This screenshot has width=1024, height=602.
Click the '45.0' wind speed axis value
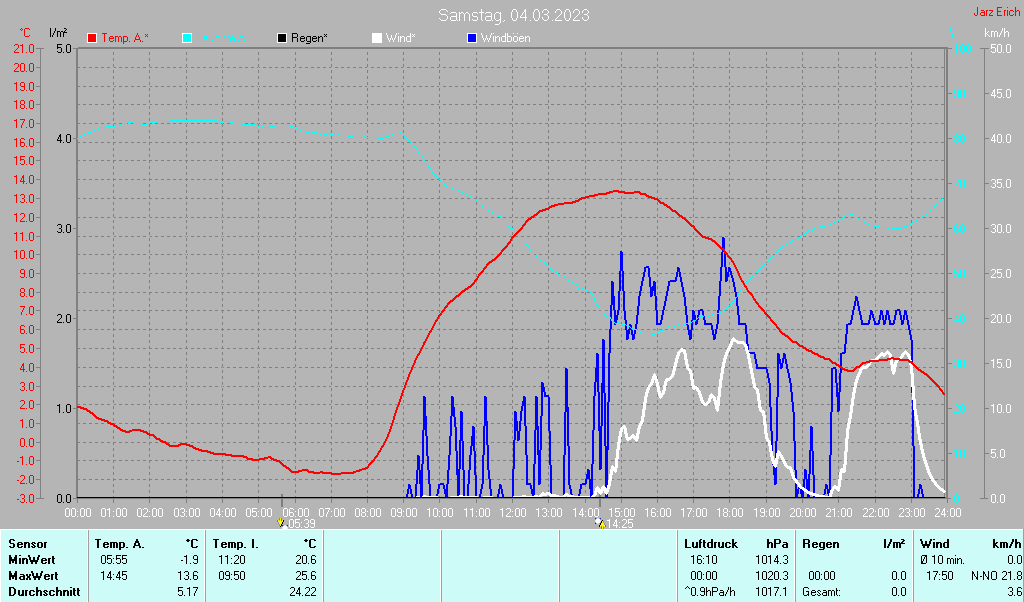tap(1002, 94)
